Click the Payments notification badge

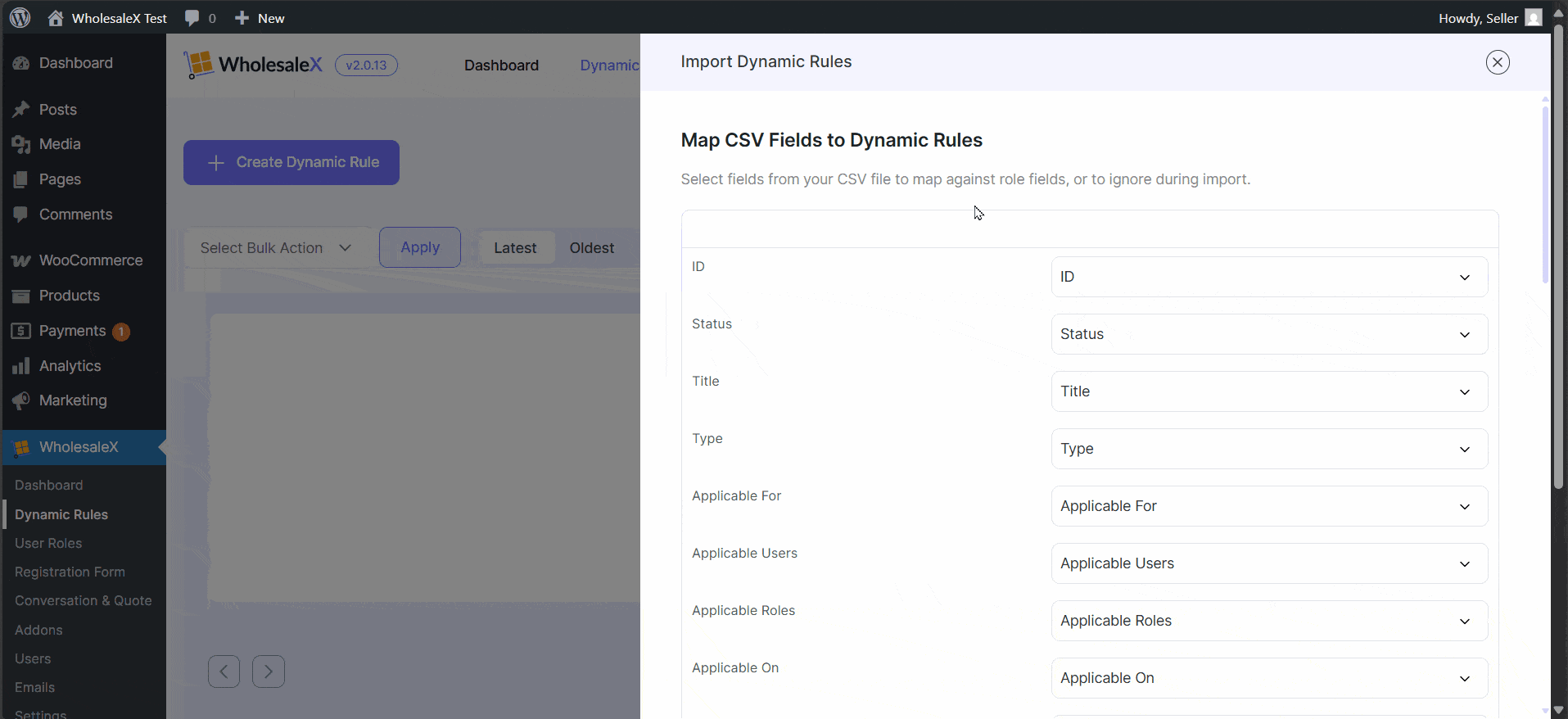(121, 332)
